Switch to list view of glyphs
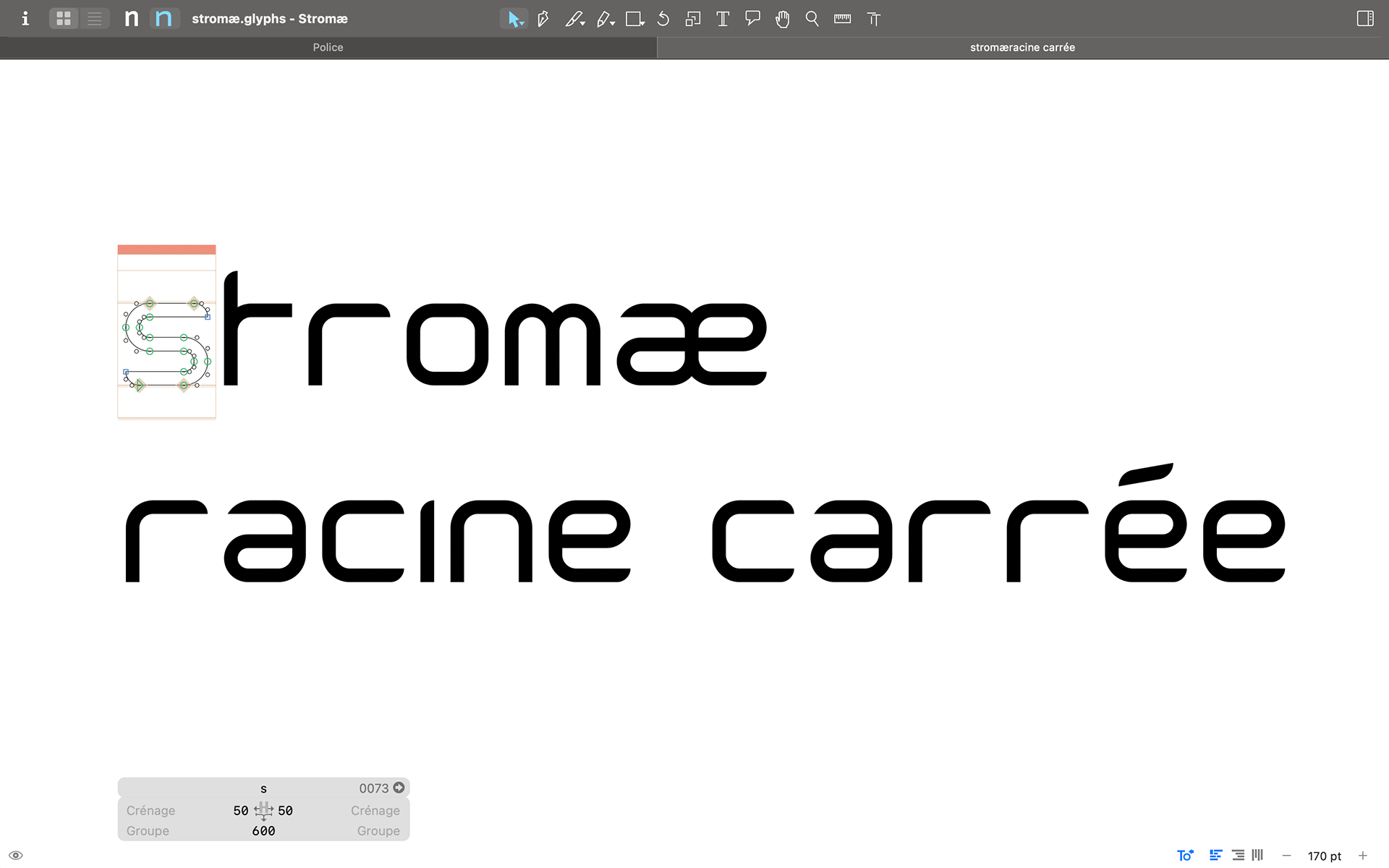Screen dimensions: 1389x868 pyautogui.click(x=95, y=19)
